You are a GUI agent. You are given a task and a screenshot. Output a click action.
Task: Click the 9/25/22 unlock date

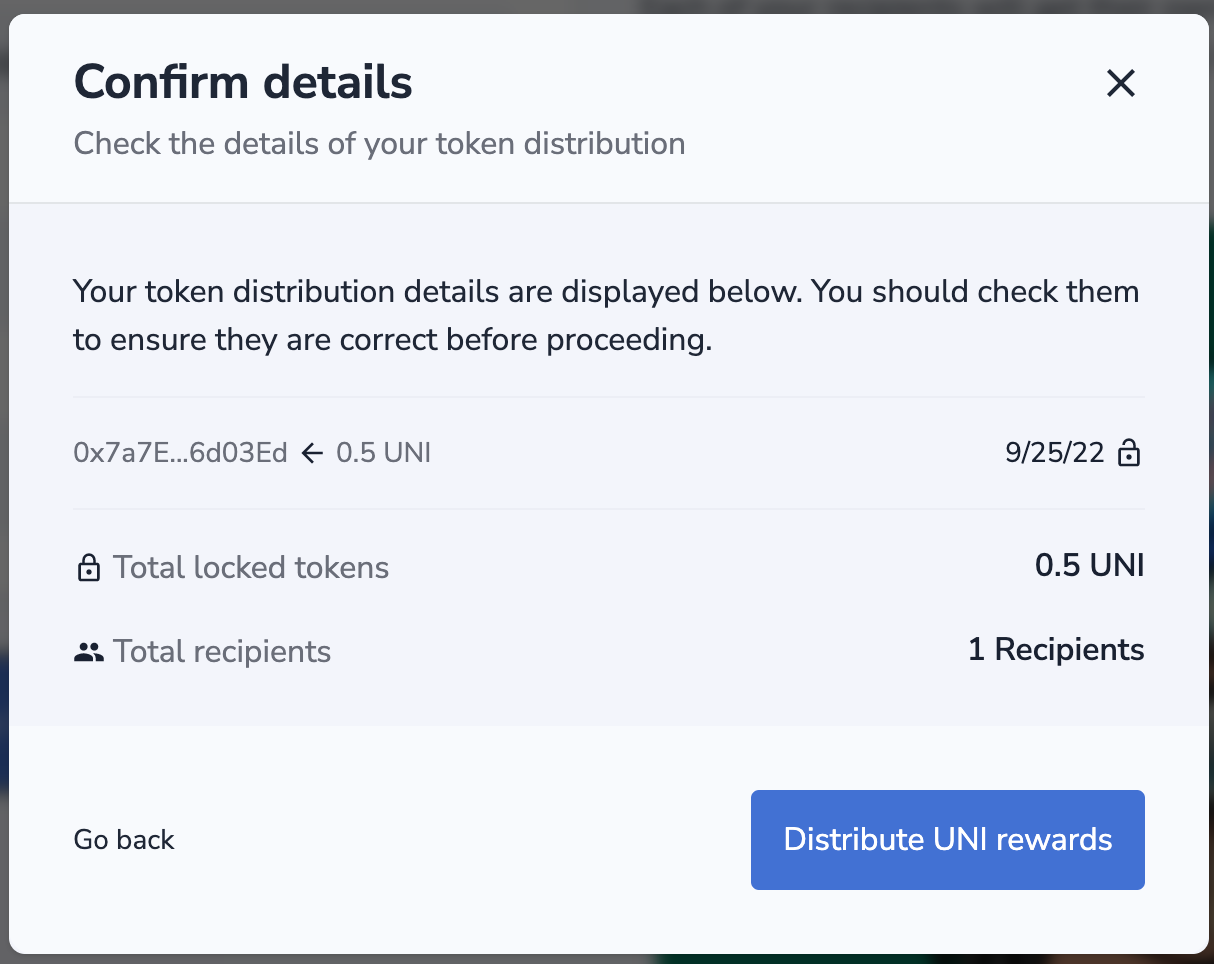coord(1055,453)
